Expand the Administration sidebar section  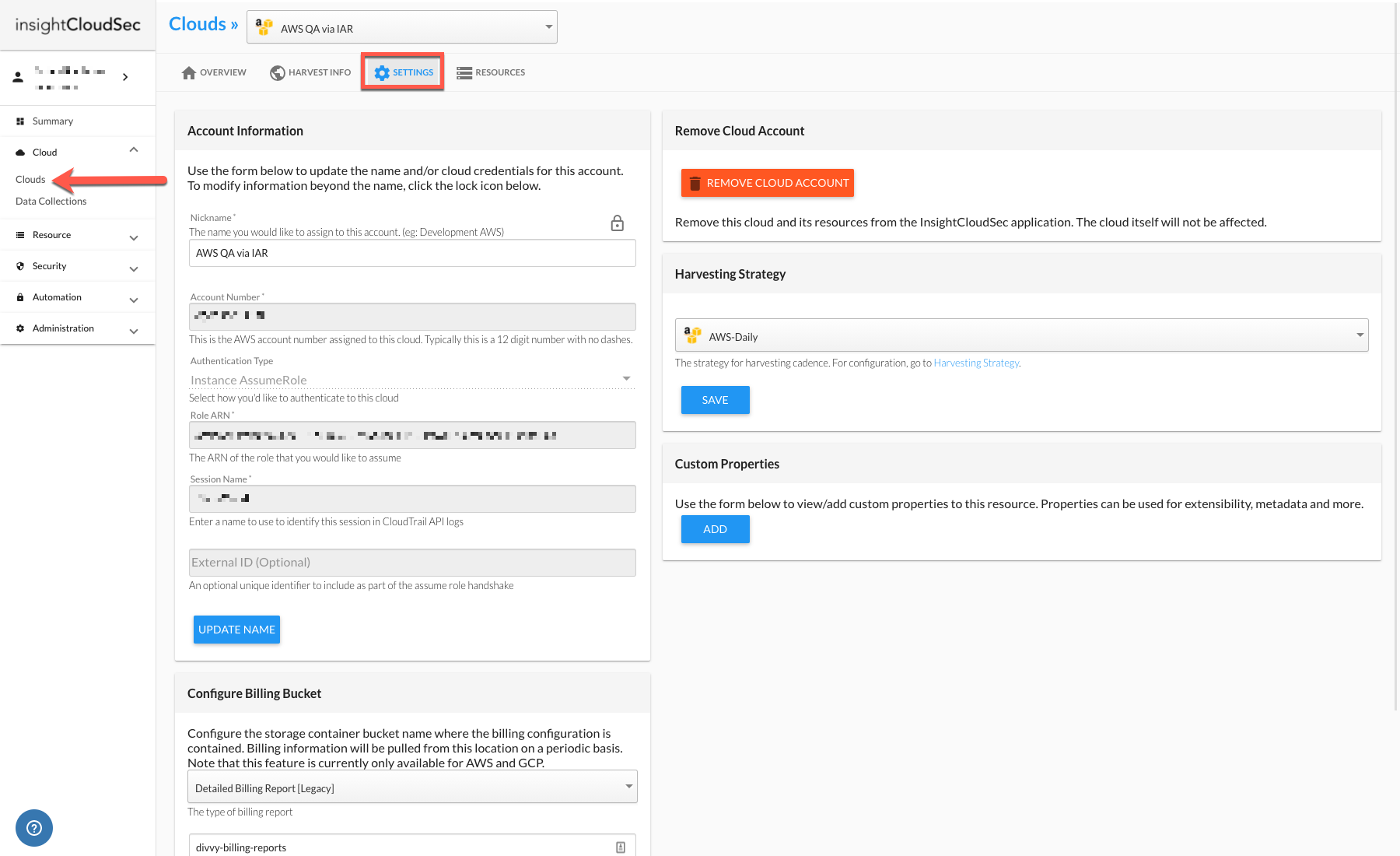pyautogui.click(x=134, y=331)
